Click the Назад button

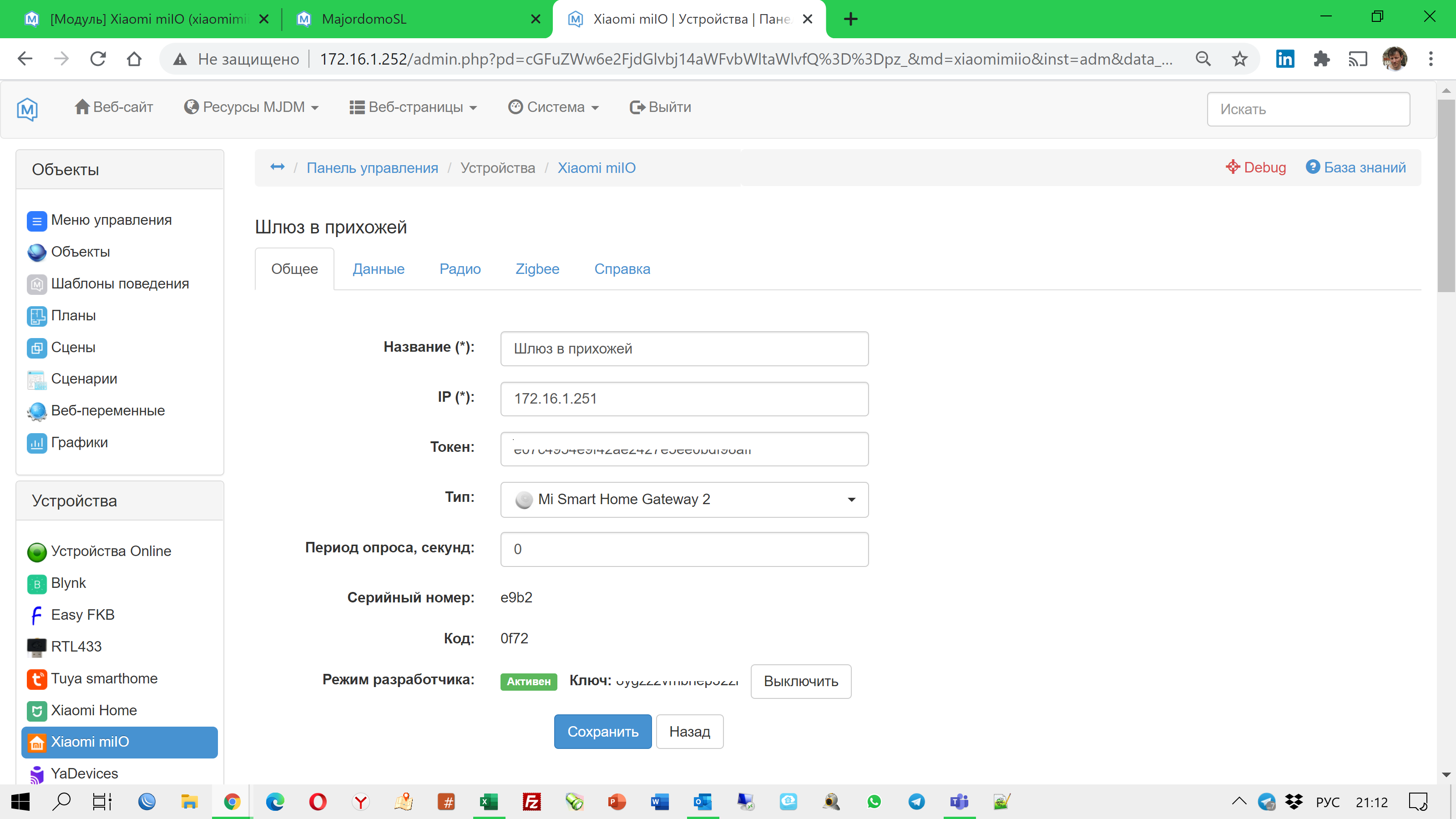689,731
